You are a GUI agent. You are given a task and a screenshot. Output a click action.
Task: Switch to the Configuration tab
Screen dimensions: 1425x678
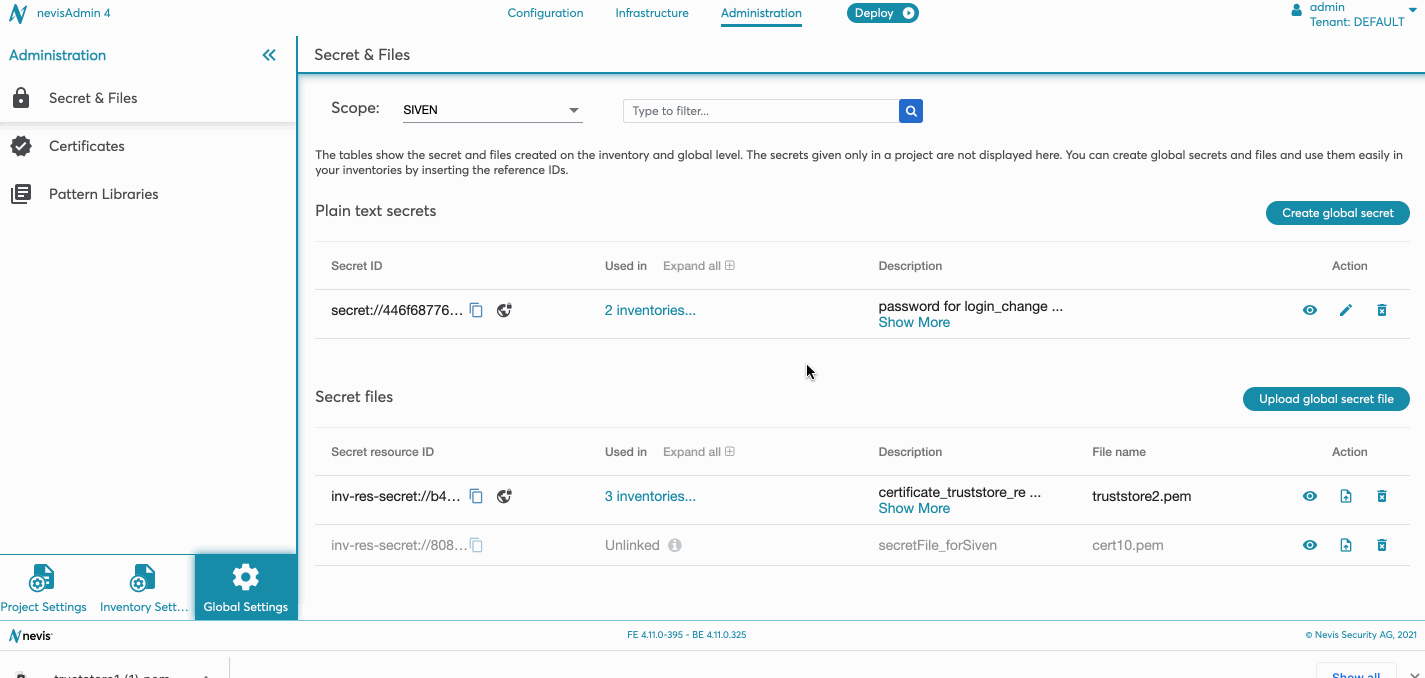click(x=545, y=13)
